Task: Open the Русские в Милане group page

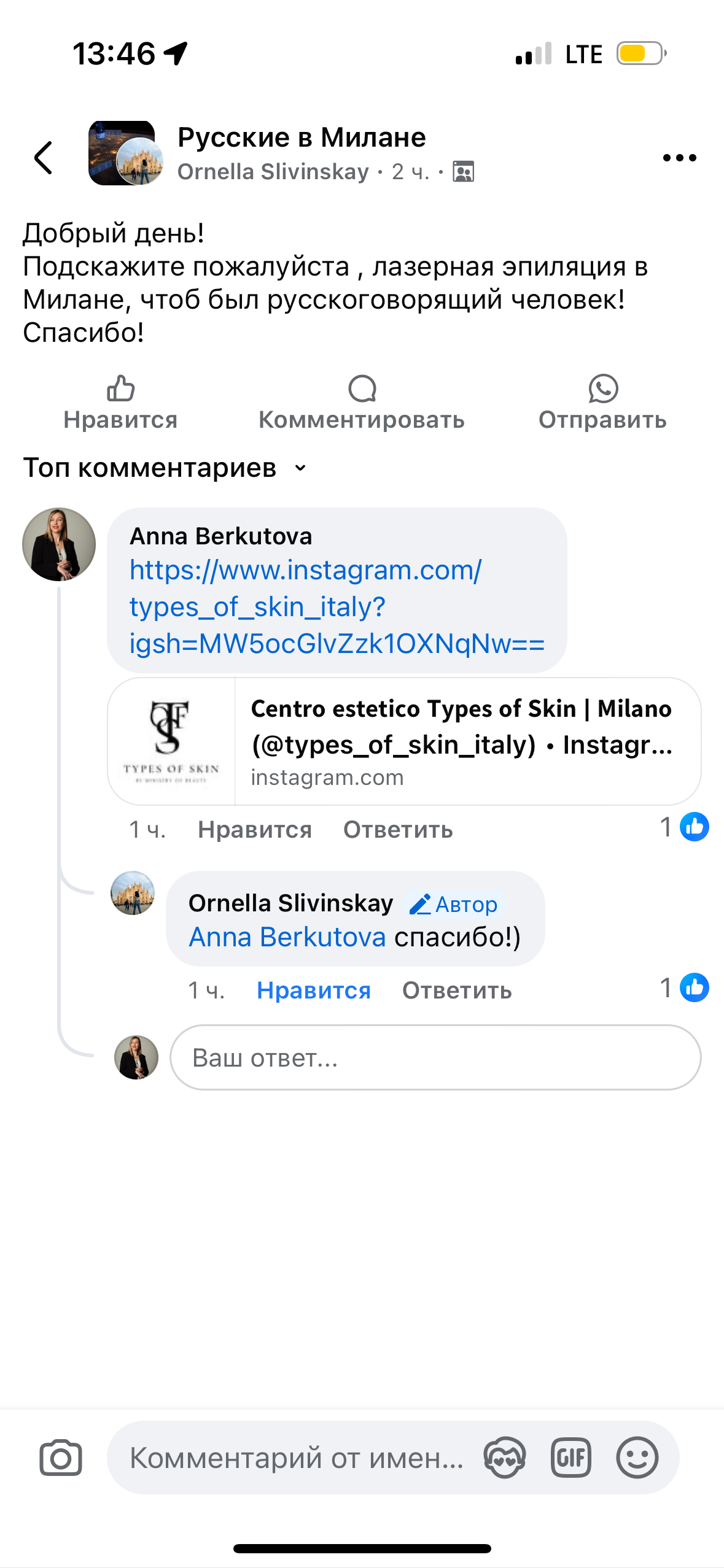Action: point(302,137)
